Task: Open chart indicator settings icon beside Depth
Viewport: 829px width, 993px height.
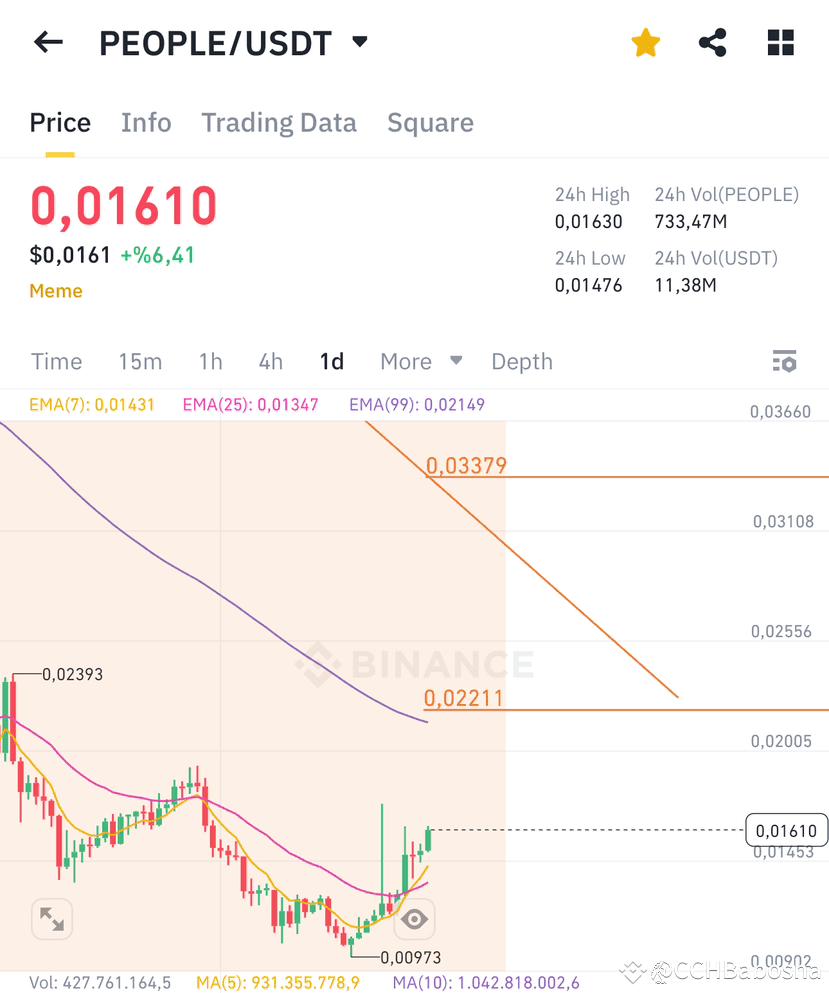Action: coord(783,361)
